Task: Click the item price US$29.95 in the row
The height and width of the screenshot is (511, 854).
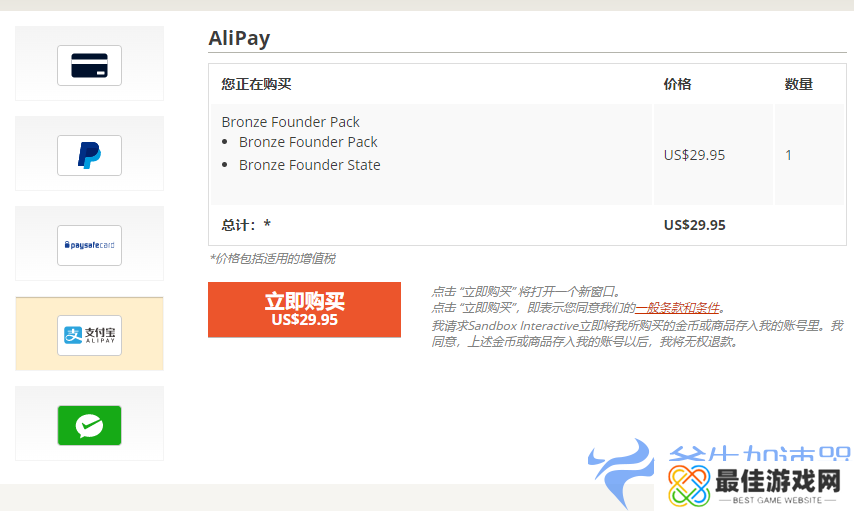Action: point(694,155)
